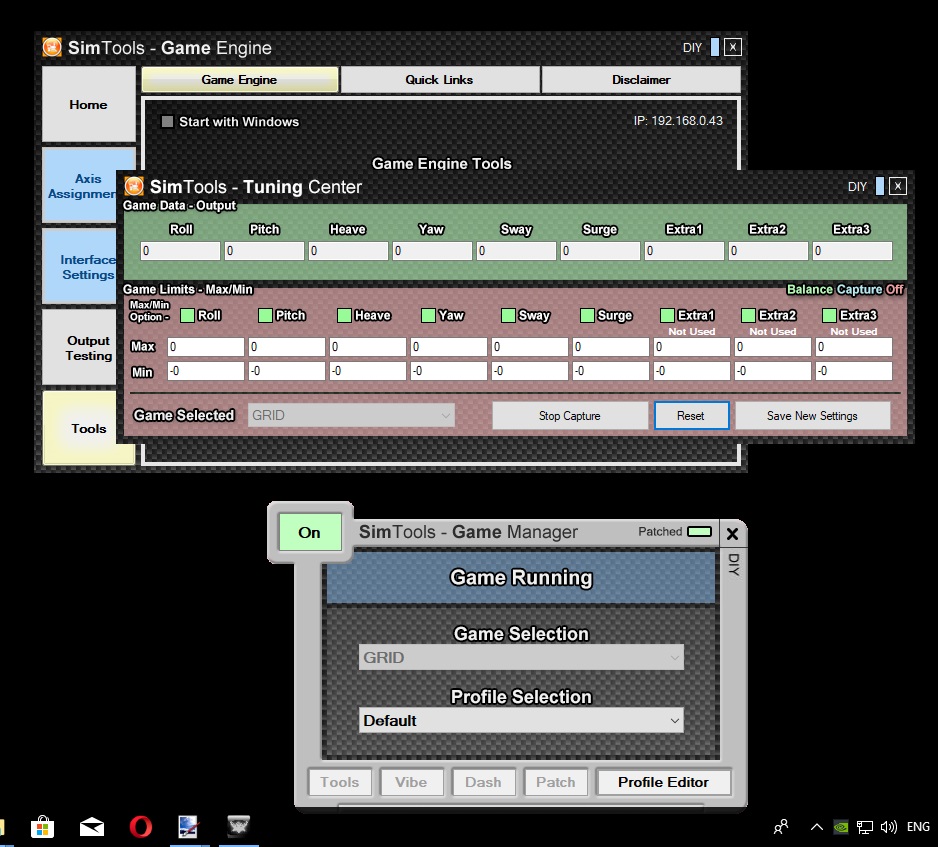The height and width of the screenshot is (847, 938).
Task: Open the SimTools Game Manager taskbar icon
Action: tap(239, 826)
